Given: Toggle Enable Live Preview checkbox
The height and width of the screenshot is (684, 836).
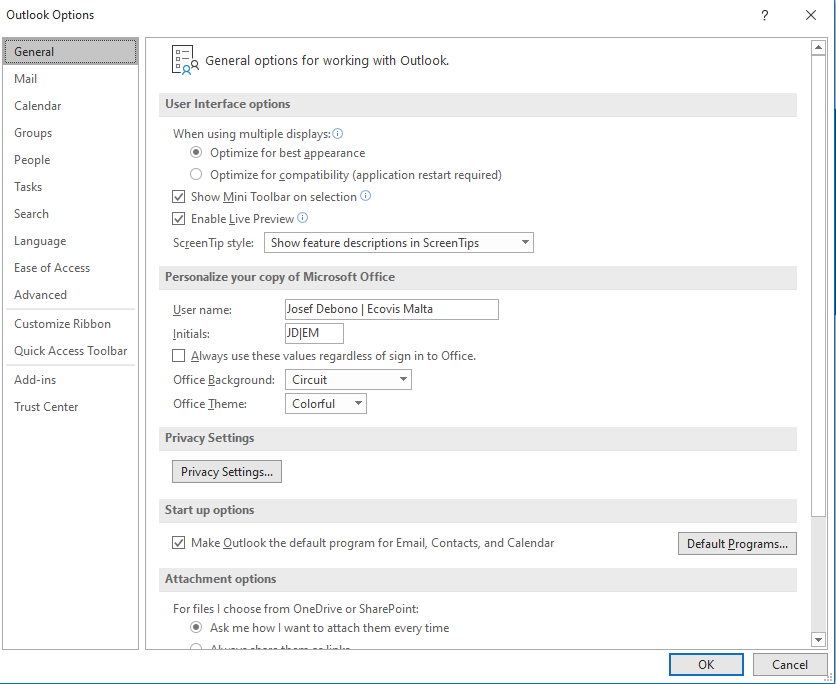Looking at the screenshot, I should pyautogui.click(x=179, y=219).
